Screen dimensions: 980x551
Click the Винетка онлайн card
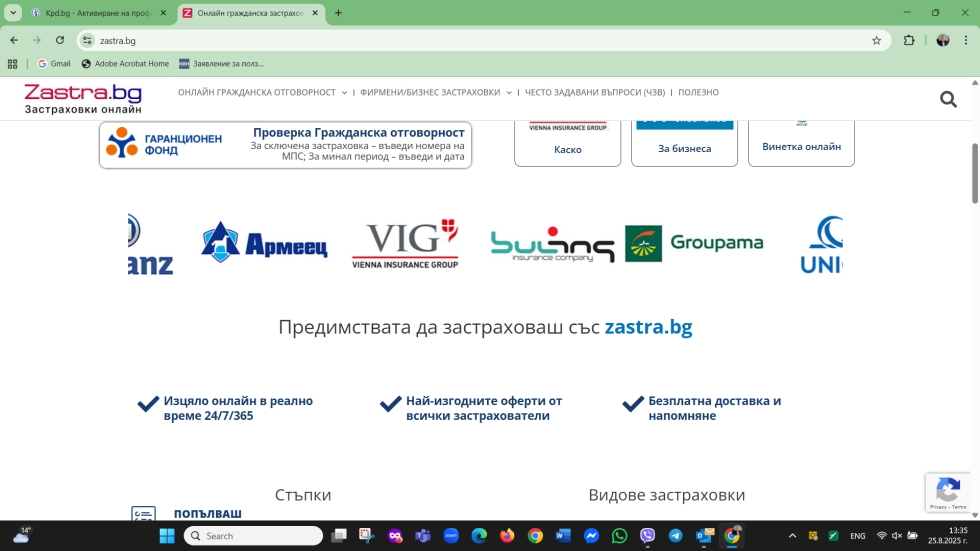(x=801, y=144)
